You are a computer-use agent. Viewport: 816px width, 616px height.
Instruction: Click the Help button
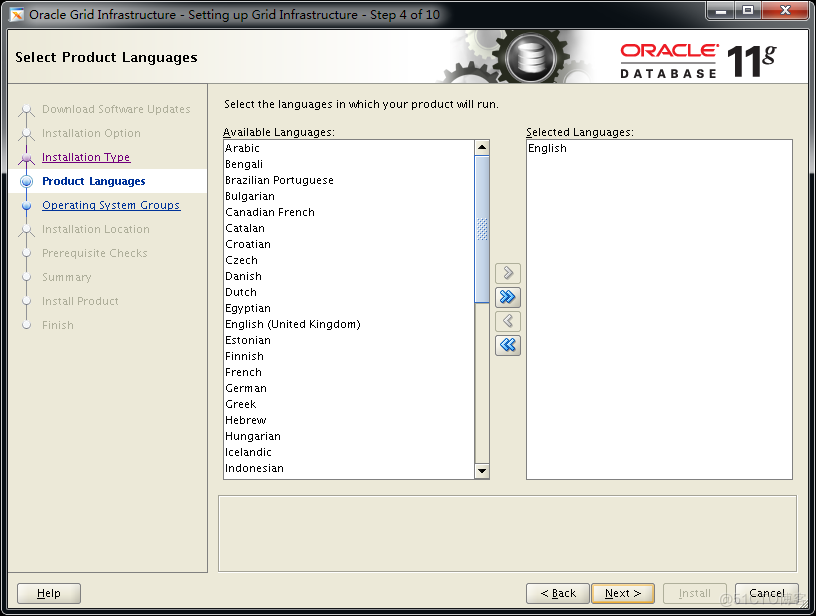pyautogui.click(x=49, y=593)
